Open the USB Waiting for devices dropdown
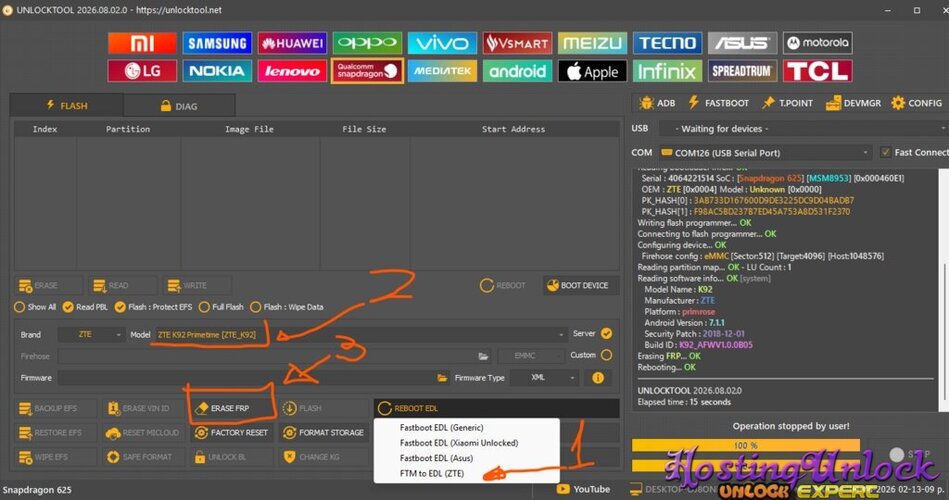The width and height of the screenshot is (949, 500). pyautogui.click(x=803, y=128)
